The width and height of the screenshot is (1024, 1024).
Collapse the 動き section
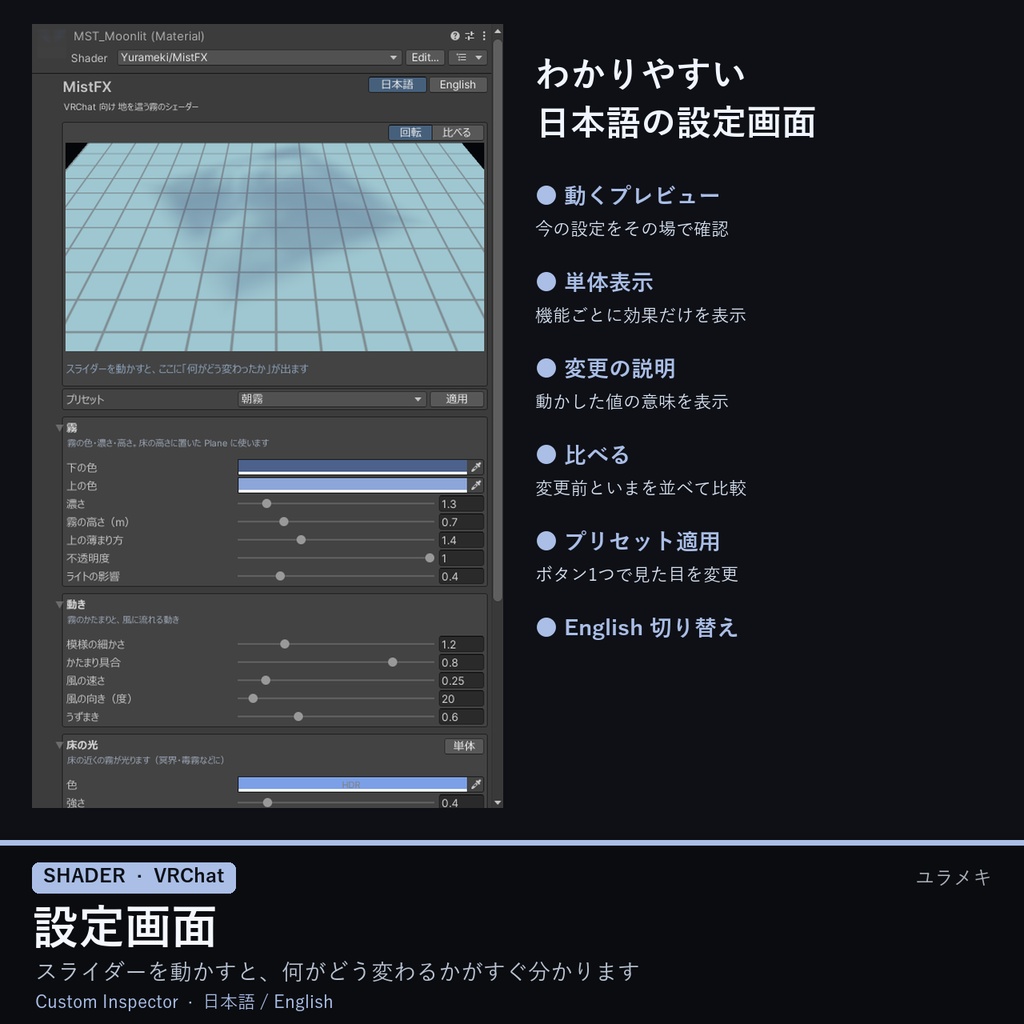[x=59, y=604]
